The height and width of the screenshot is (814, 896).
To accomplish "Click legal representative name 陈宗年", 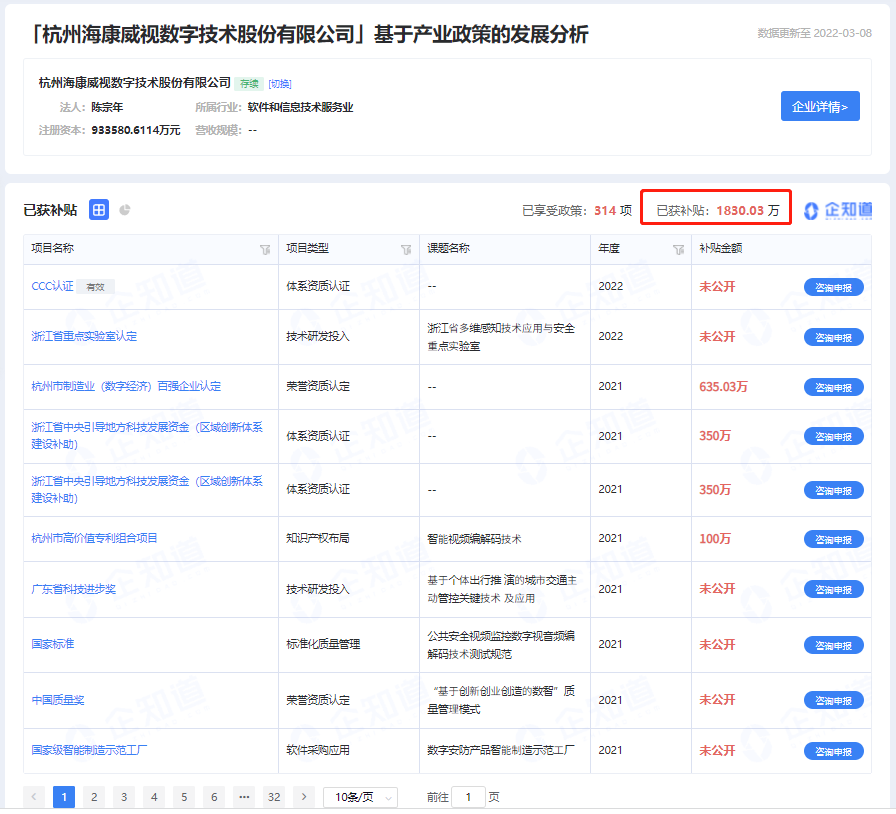I will [x=107, y=107].
